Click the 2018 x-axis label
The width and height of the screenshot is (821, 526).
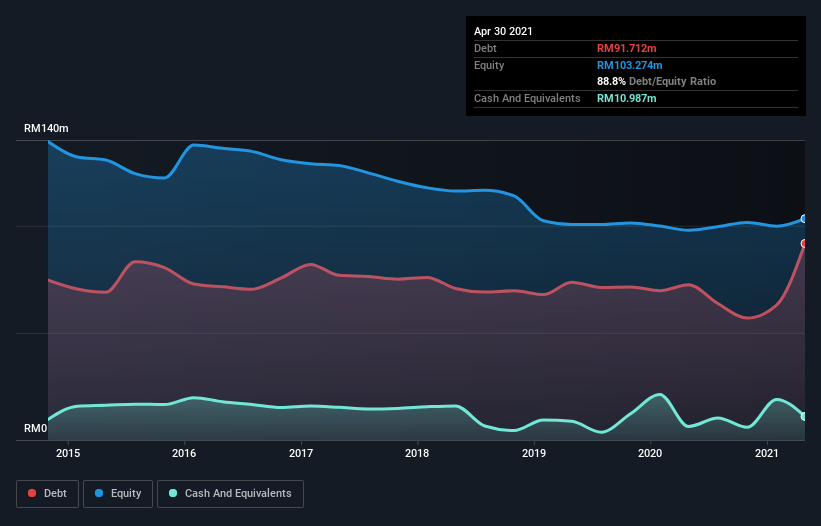(x=417, y=453)
